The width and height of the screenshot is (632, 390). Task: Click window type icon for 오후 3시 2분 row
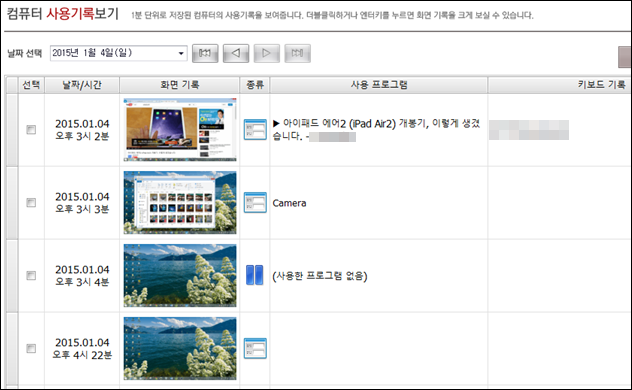pyautogui.click(x=255, y=130)
